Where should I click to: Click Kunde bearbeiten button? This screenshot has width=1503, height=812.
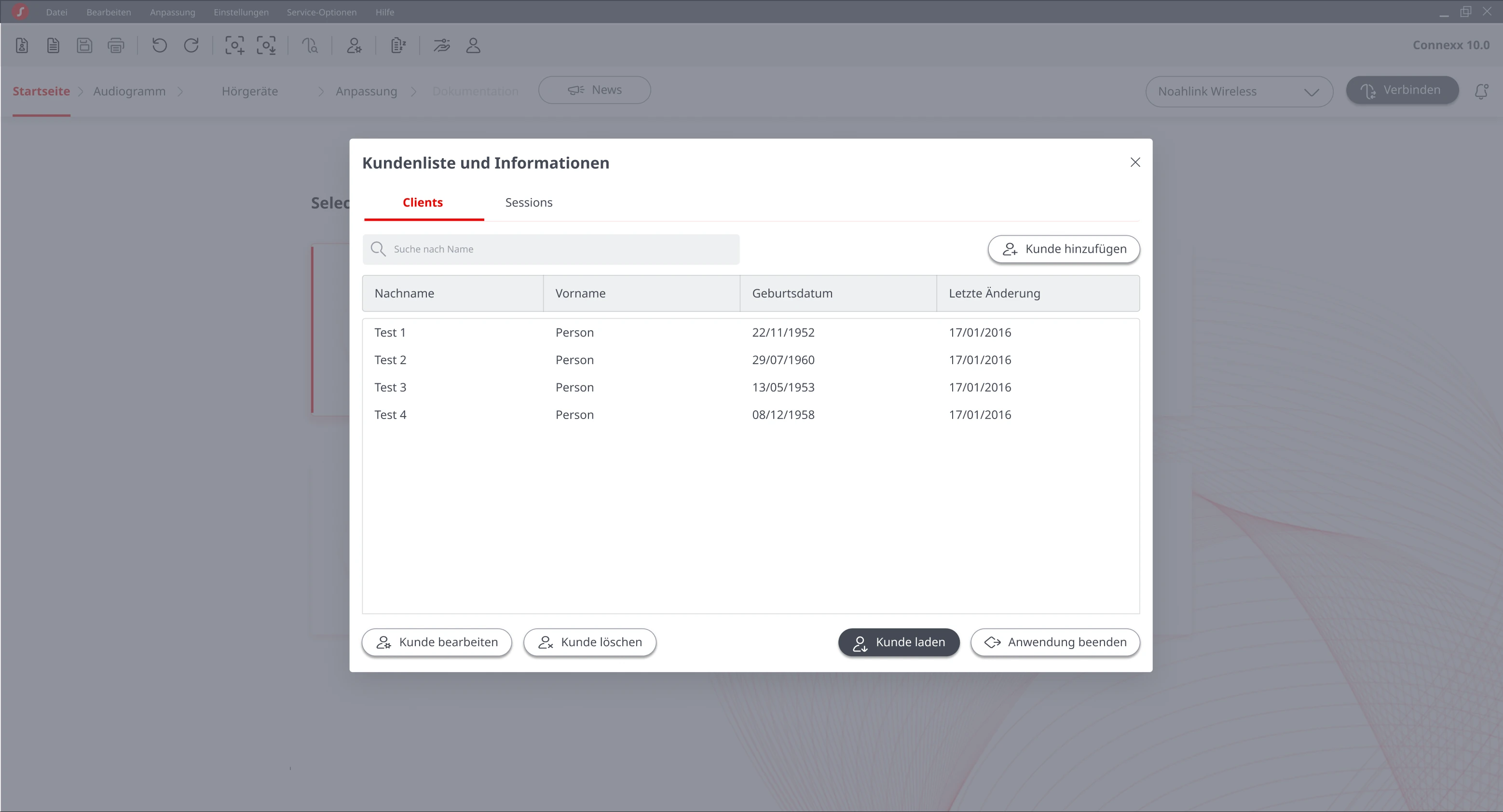[x=437, y=642]
